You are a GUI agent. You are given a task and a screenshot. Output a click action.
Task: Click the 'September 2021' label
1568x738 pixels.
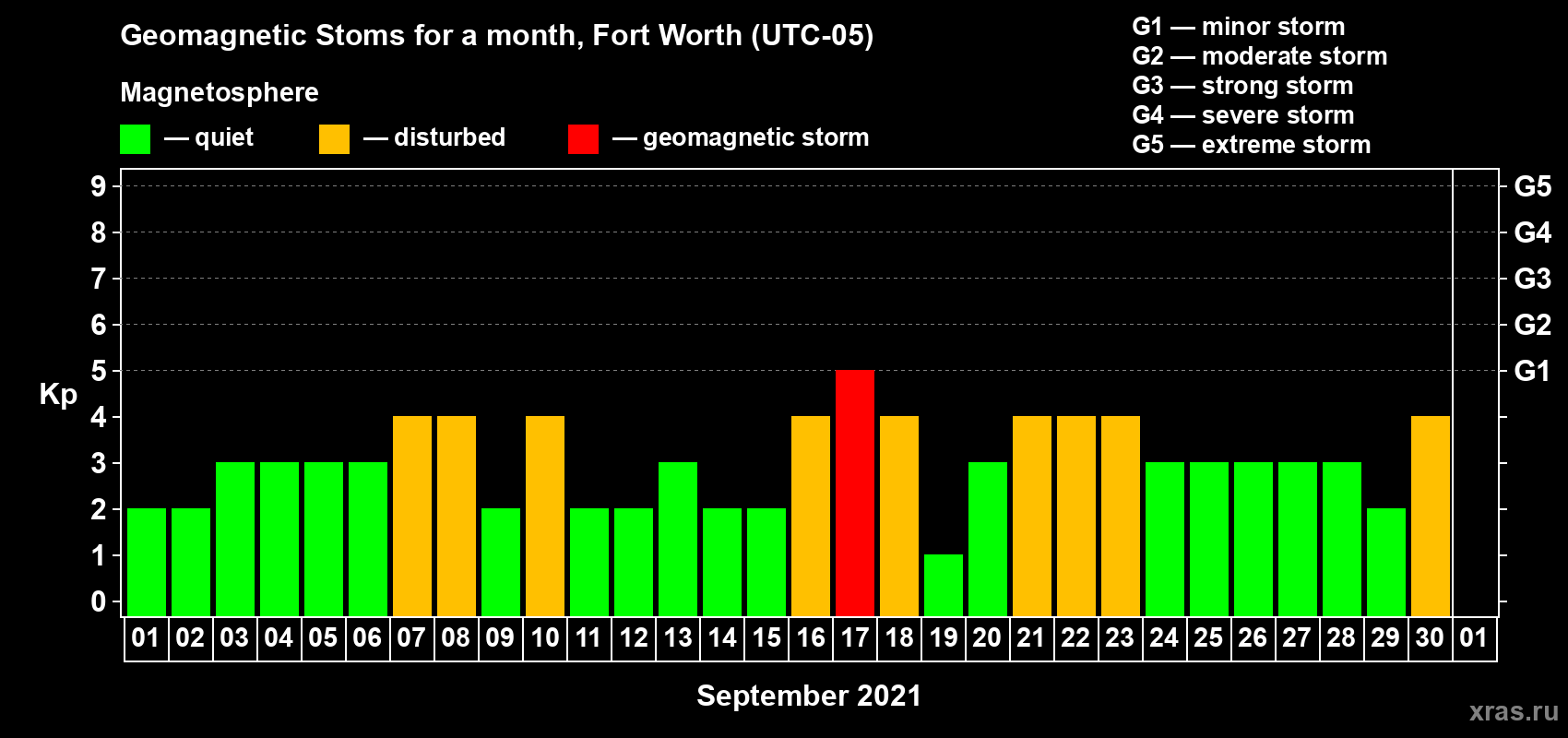pyautogui.click(x=809, y=696)
